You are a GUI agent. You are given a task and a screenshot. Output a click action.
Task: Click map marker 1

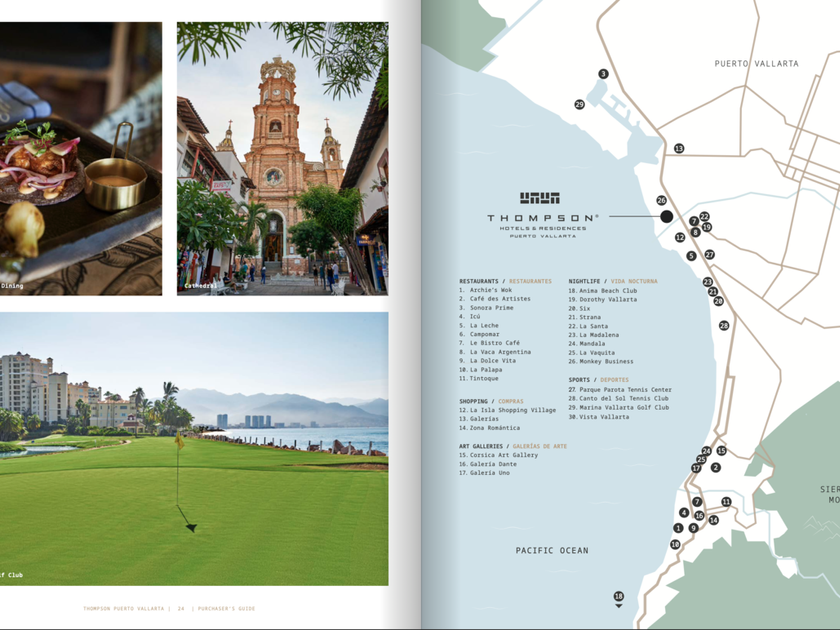(x=678, y=528)
